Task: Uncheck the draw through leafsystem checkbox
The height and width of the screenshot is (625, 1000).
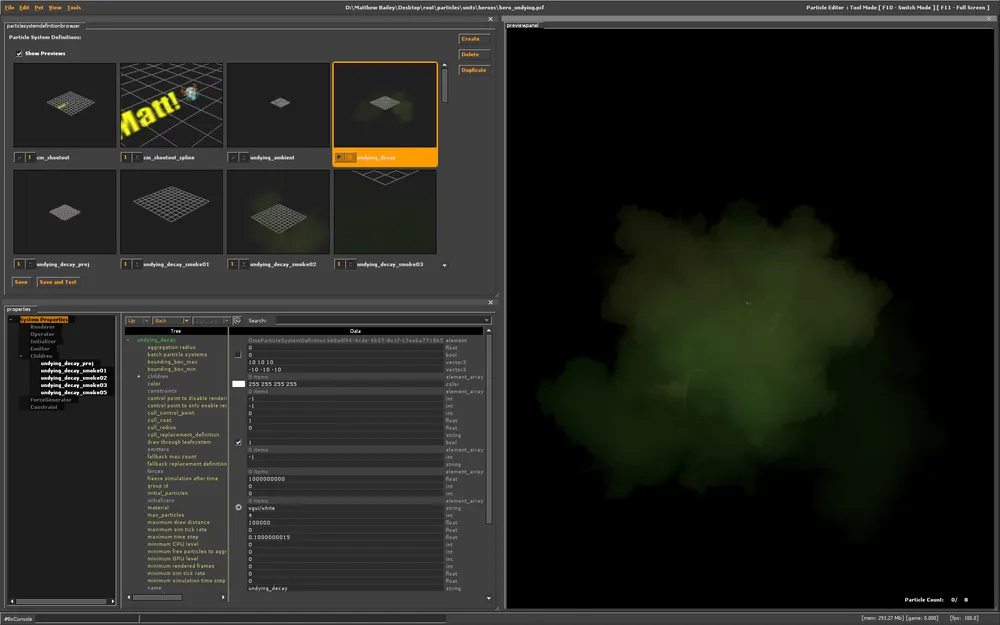Action: coord(238,442)
